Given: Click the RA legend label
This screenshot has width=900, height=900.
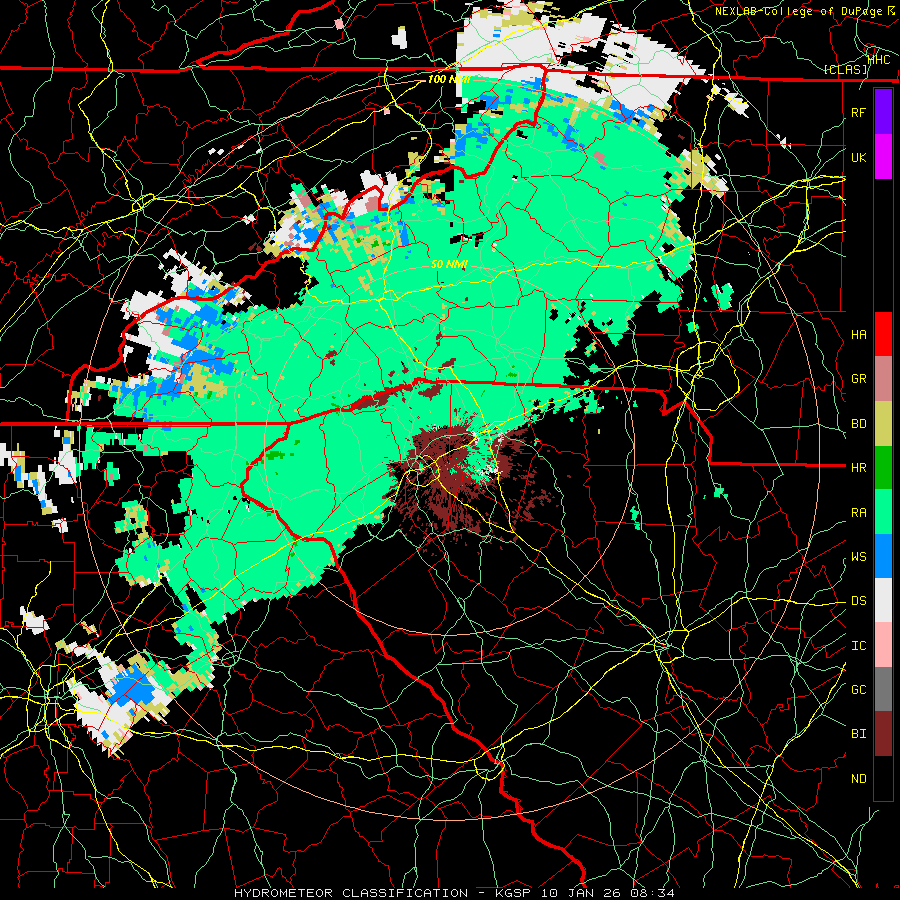Looking at the screenshot, I should 859,513.
